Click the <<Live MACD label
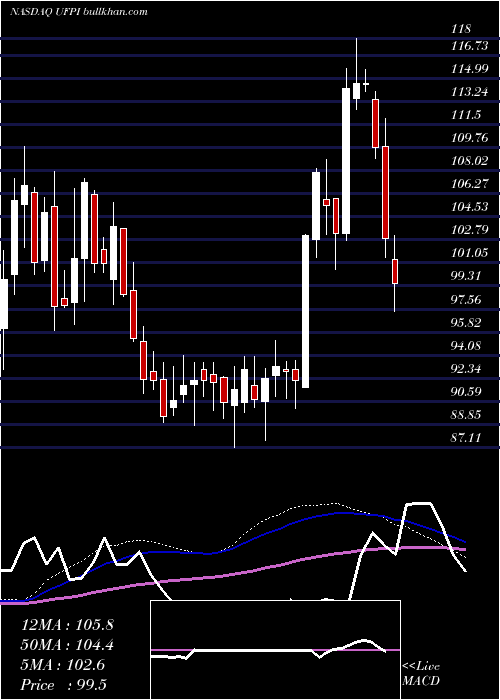This screenshot has width=500, height=700. point(421,674)
